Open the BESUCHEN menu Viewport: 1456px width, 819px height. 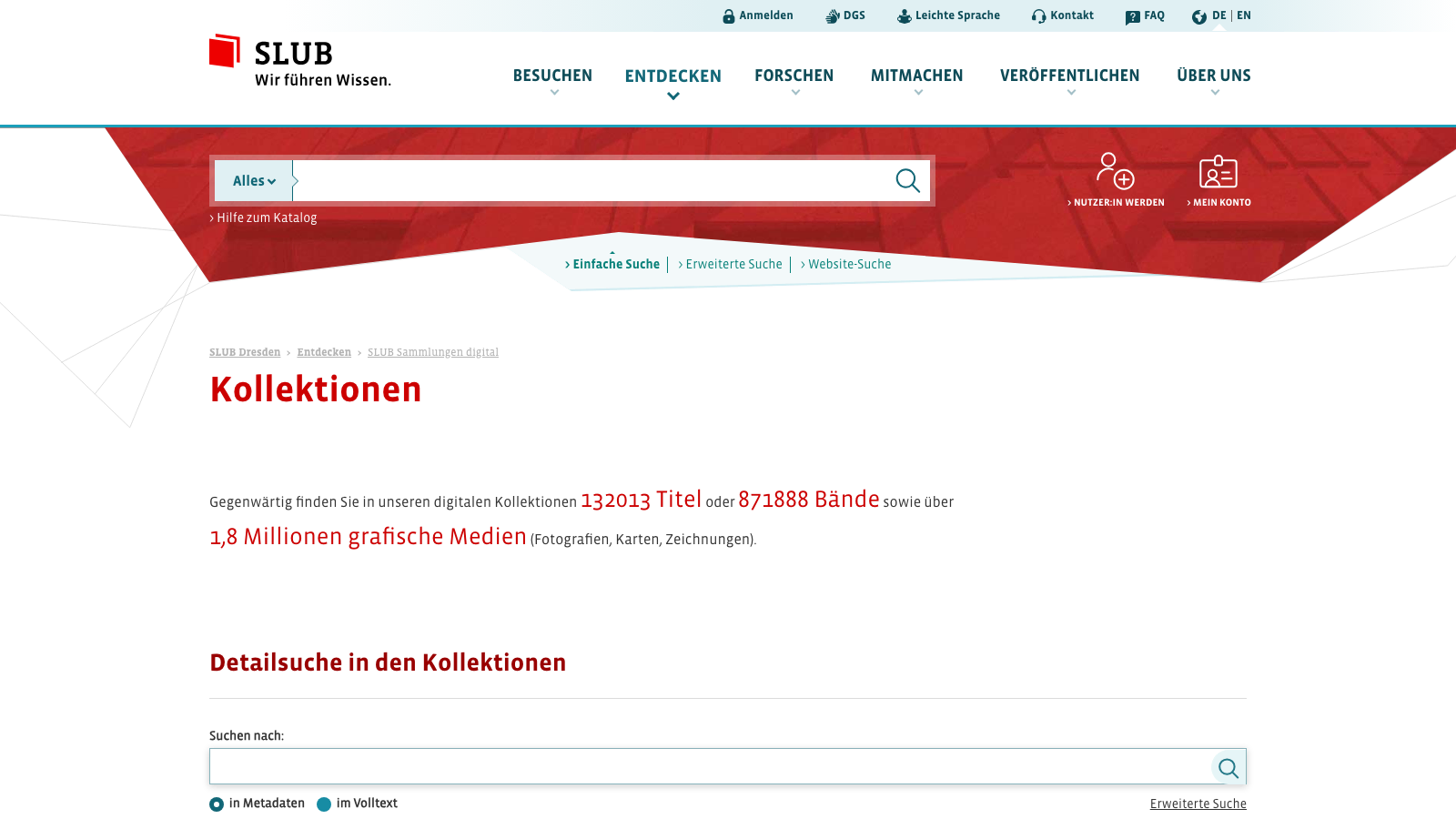(552, 76)
